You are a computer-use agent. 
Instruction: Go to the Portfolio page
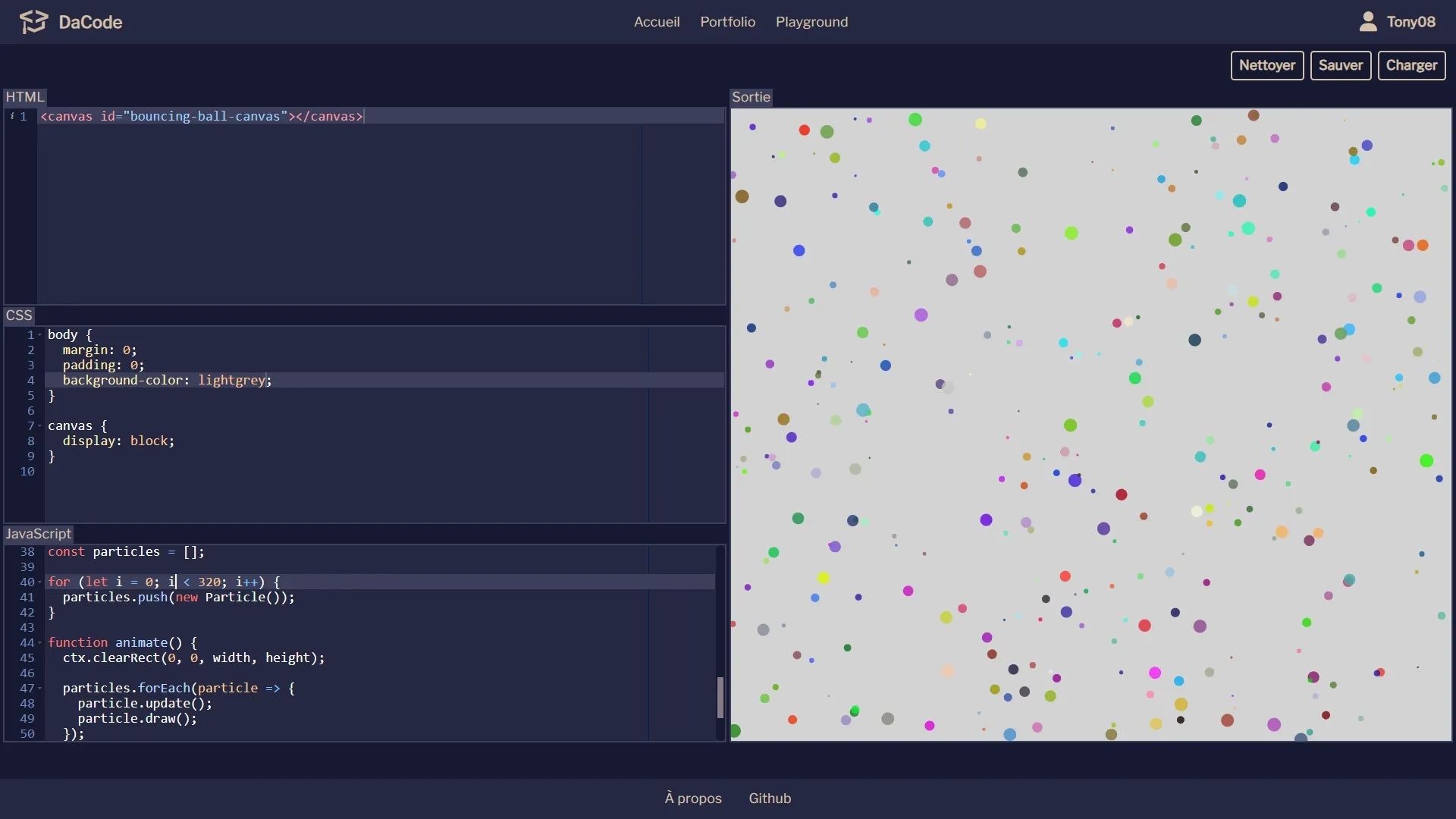pyautogui.click(x=727, y=22)
